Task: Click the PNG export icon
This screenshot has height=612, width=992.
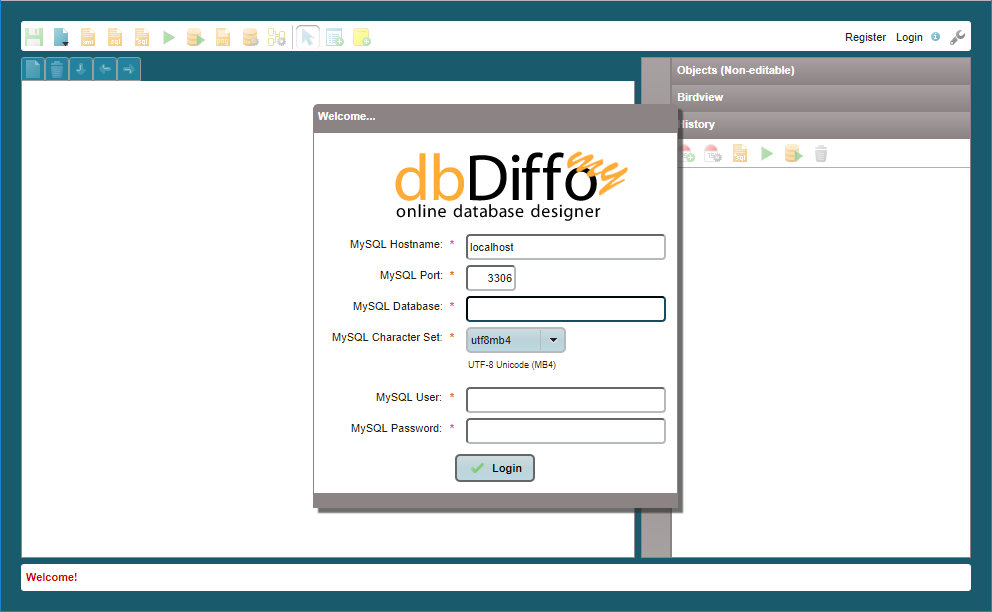Action: [x=223, y=37]
